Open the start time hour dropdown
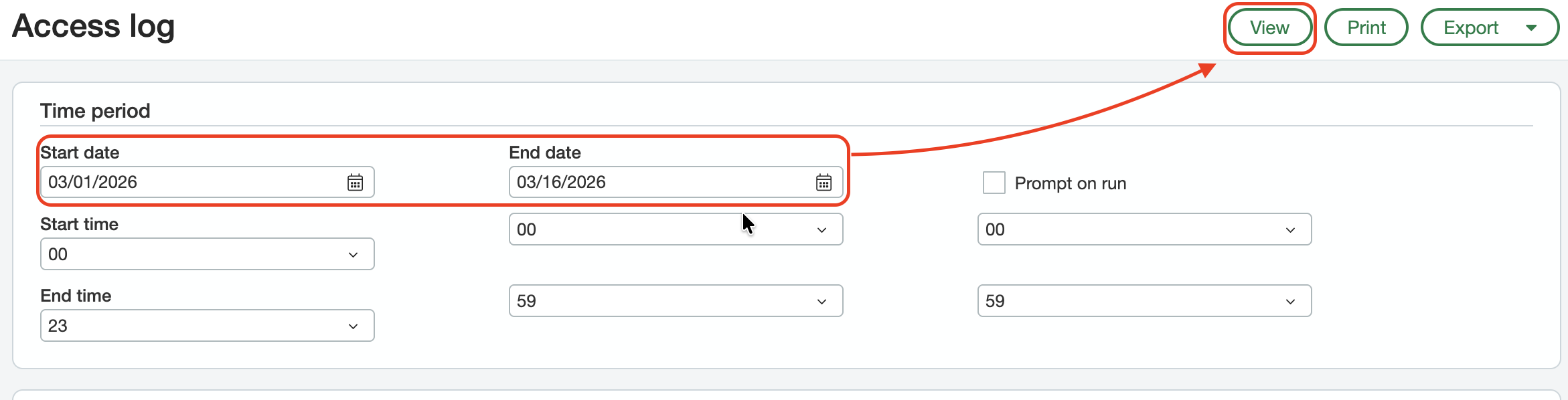1568x400 pixels. click(207, 254)
